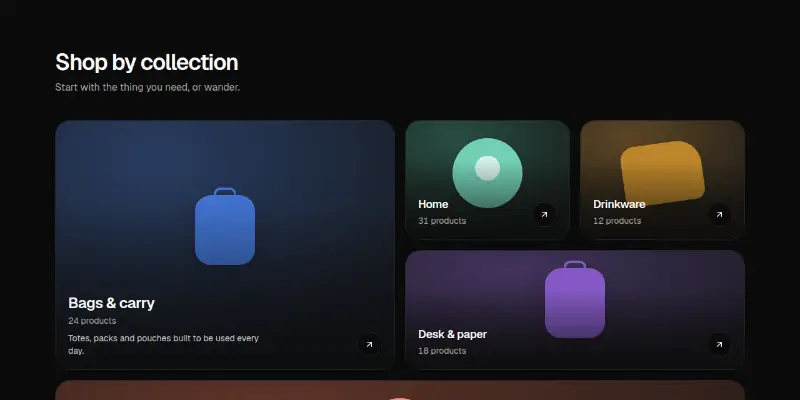800x400 pixels.
Task: Click the '31 products' count
Action: [x=442, y=221]
